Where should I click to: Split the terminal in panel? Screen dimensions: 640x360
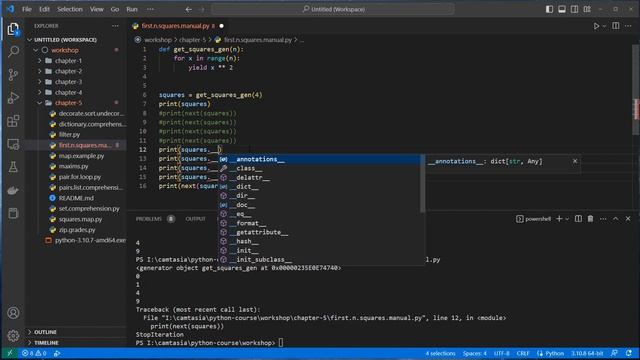pos(578,219)
